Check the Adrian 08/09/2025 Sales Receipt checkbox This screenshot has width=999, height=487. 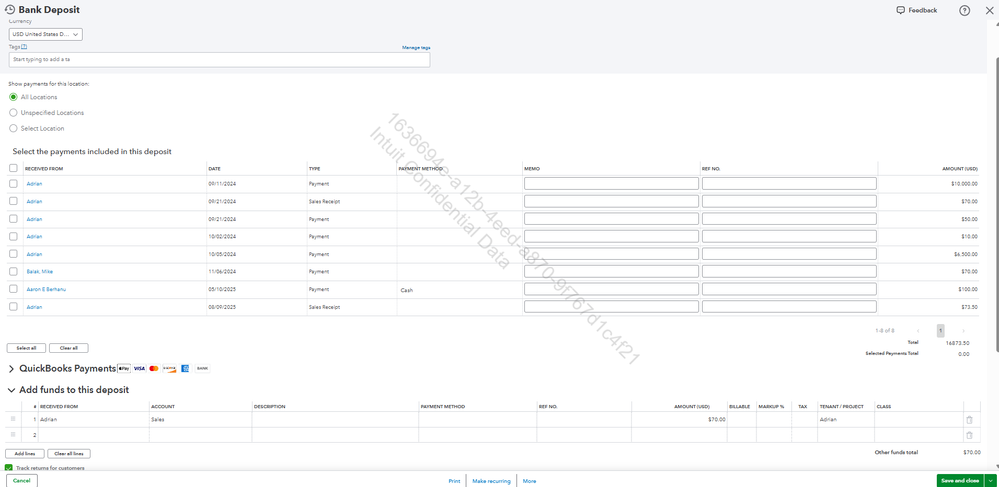click(13, 307)
